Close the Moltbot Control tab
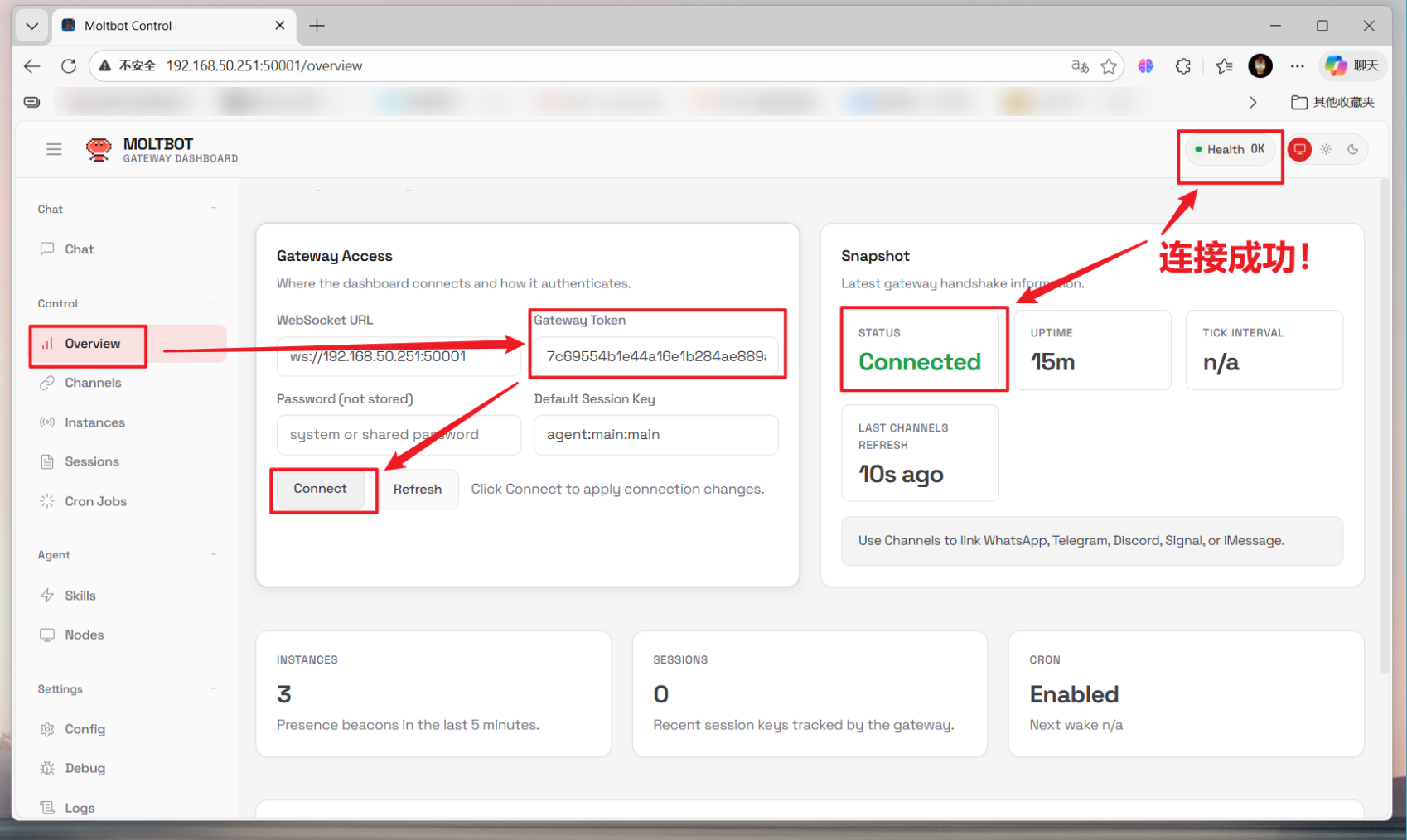The width and height of the screenshot is (1407, 840). click(x=280, y=26)
